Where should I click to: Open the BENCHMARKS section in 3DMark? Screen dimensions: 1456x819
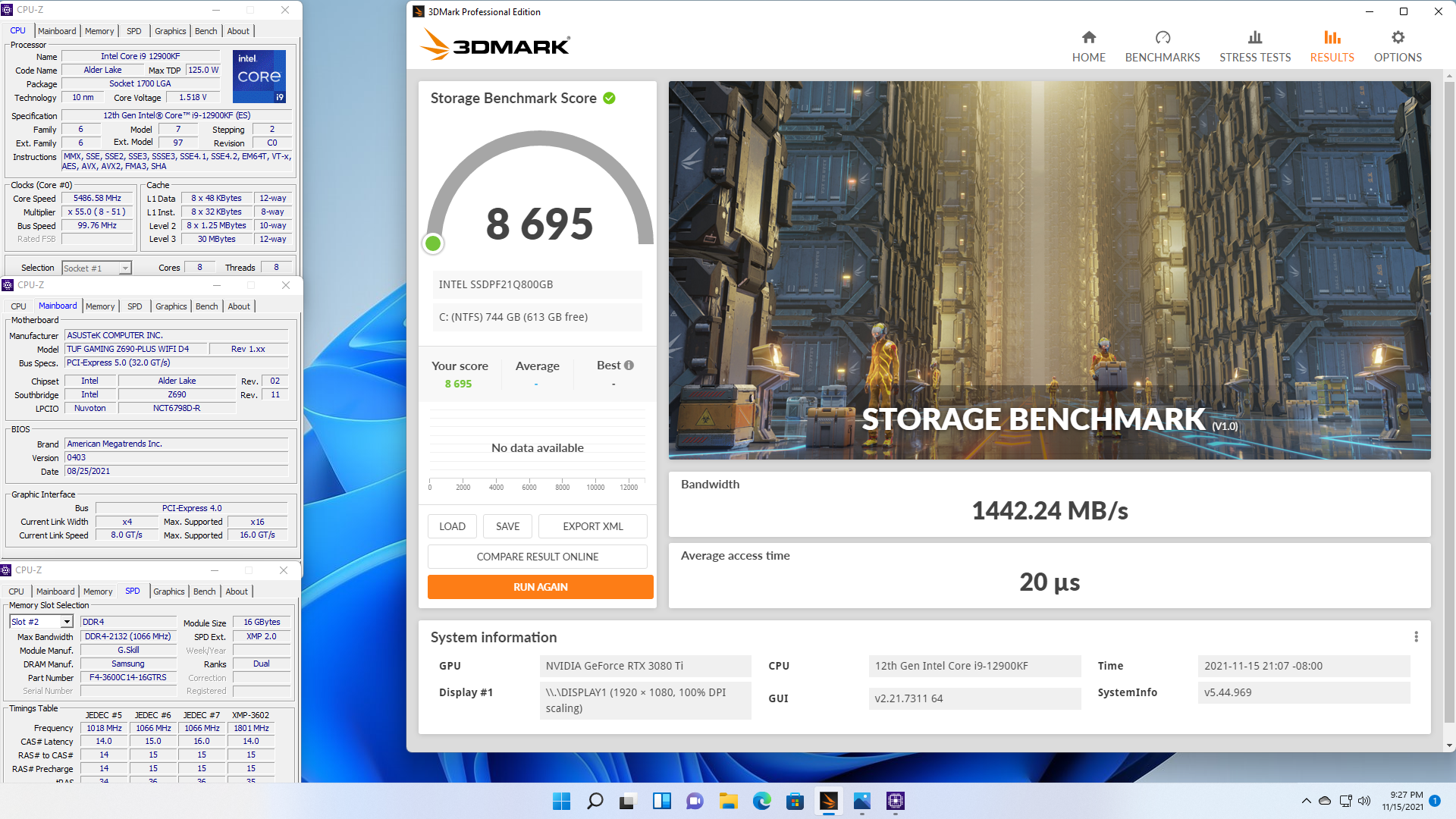(x=1163, y=46)
